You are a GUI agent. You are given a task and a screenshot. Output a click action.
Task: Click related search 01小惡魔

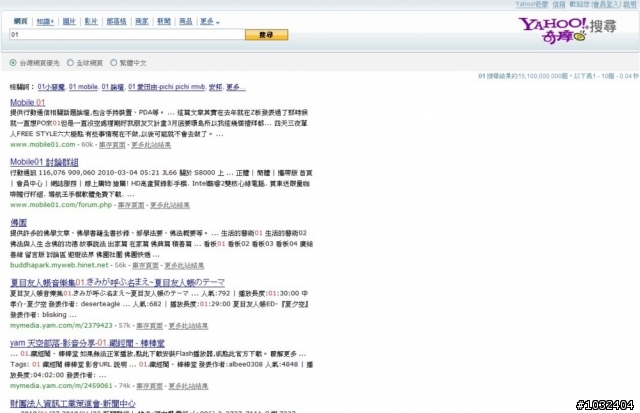tap(51, 87)
